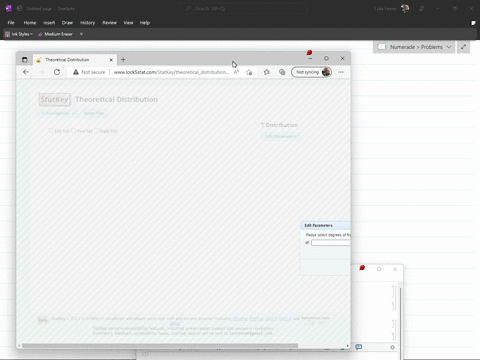Click the Reset Plot button
Screen dimensions: 480x360
pos(94,113)
